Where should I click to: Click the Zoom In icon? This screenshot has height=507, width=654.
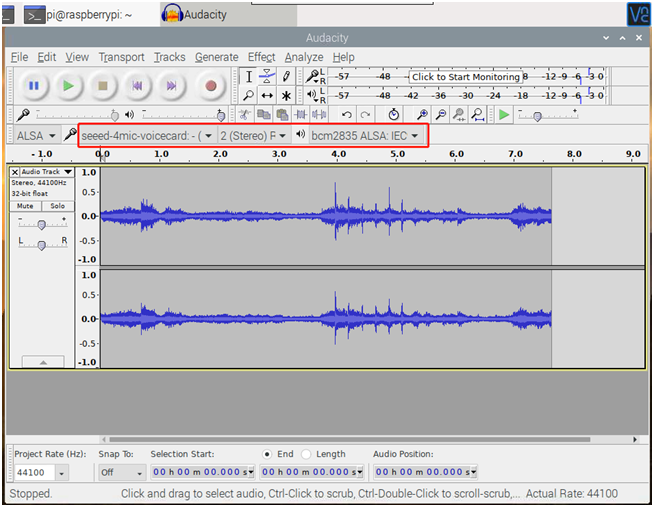click(x=422, y=114)
